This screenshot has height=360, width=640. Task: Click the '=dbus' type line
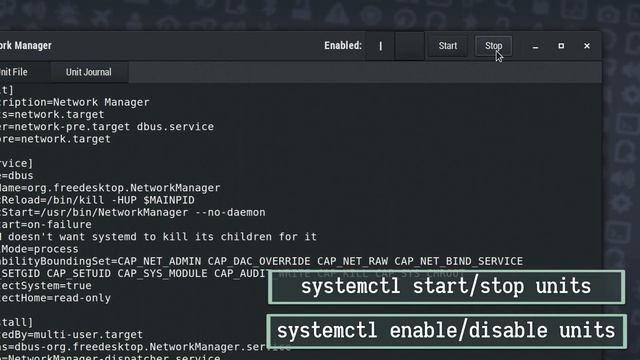point(17,176)
